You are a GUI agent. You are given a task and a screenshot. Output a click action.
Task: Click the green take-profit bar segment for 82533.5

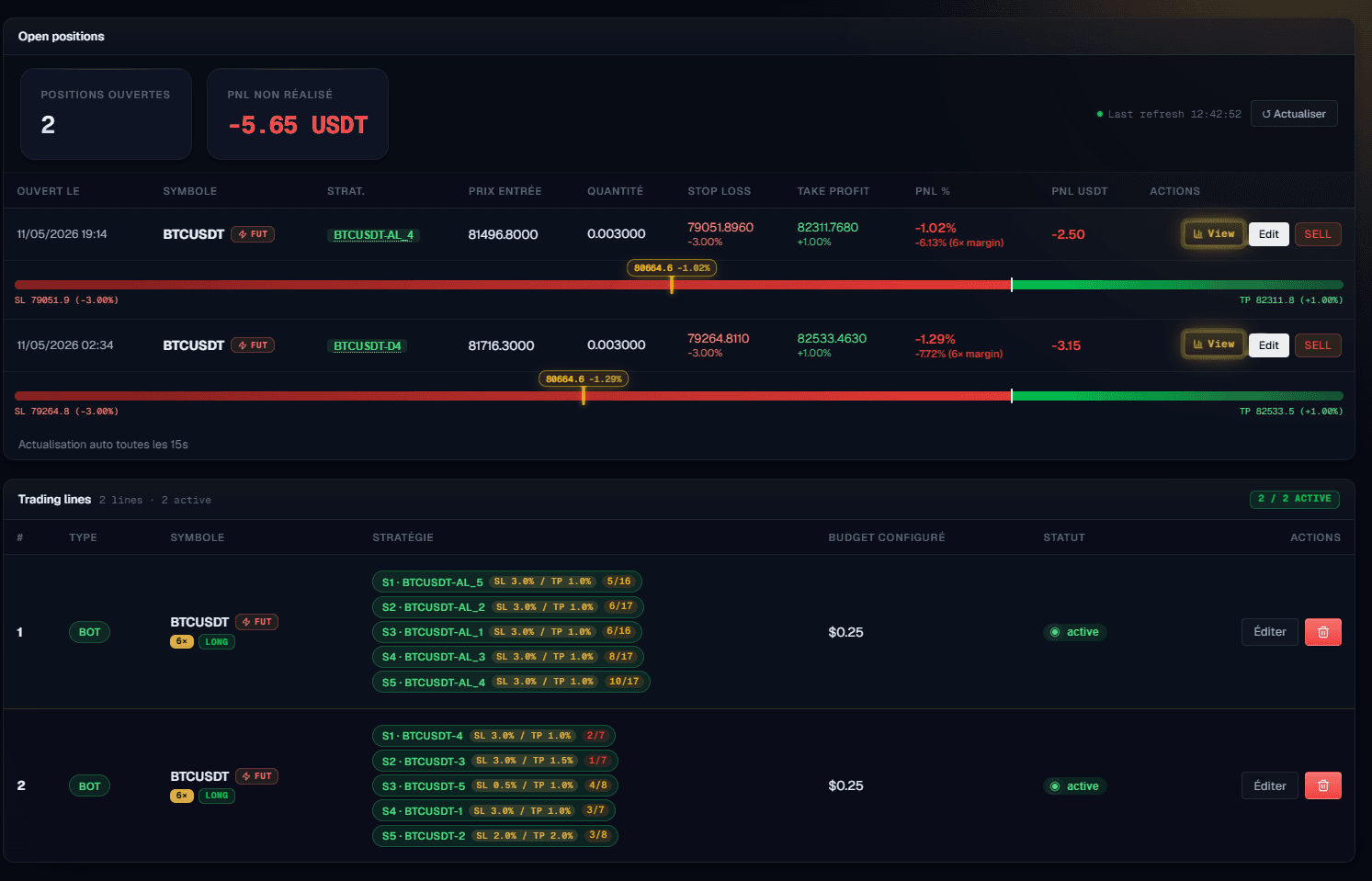[x=1177, y=396]
